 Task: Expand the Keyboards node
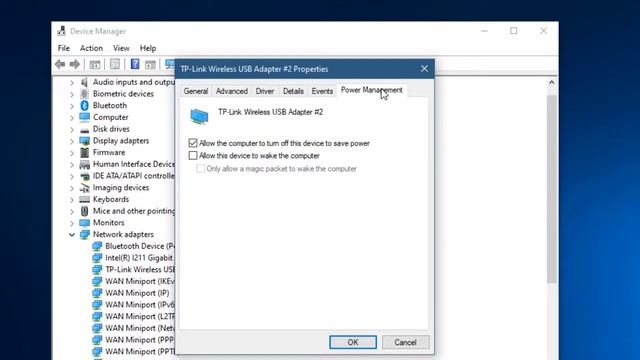point(72,200)
